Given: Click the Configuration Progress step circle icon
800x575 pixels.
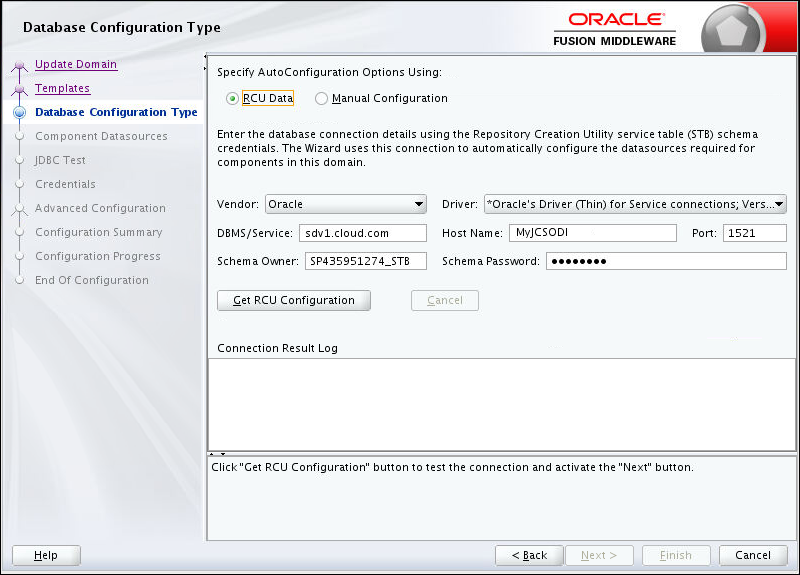Looking at the screenshot, I should (20, 256).
